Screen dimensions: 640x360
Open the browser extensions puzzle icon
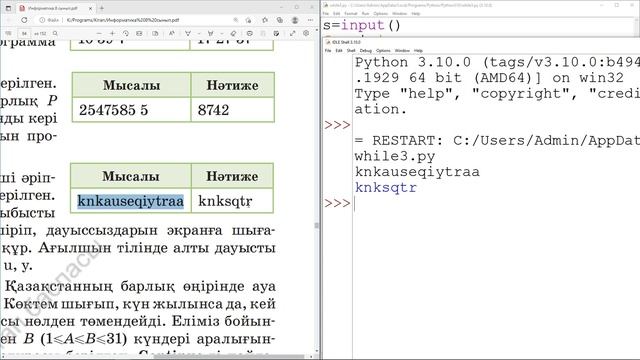[265, 20]
